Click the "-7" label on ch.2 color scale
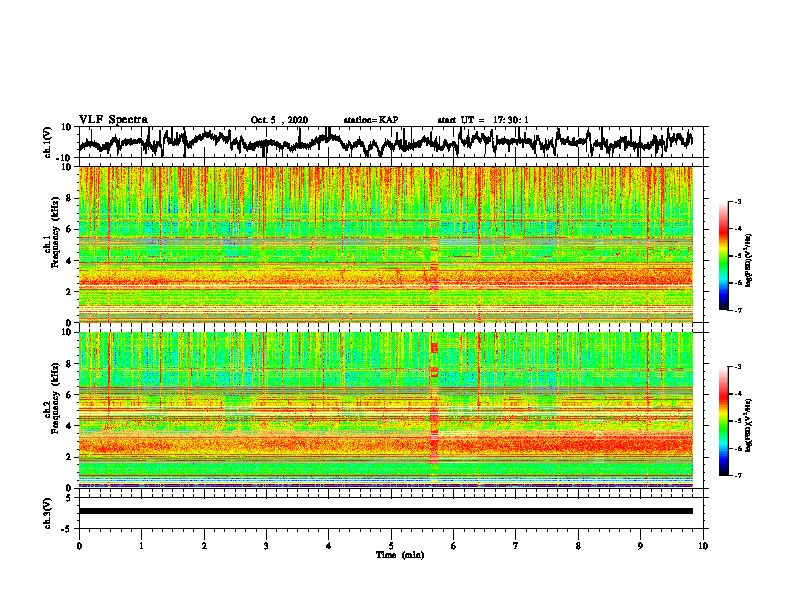 pyautogui.click(x=738, y=475)
